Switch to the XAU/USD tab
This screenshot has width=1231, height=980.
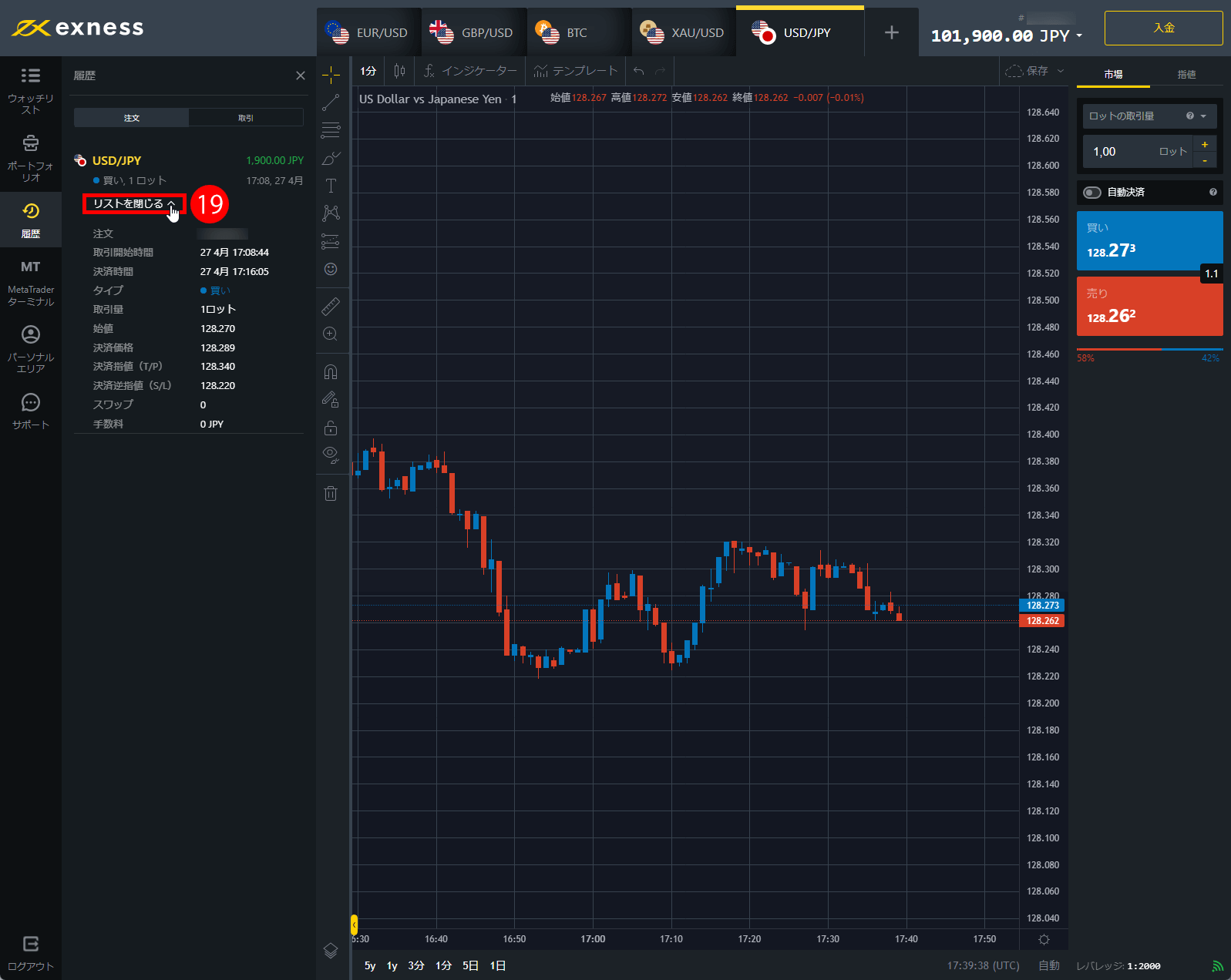click(683, 32)
